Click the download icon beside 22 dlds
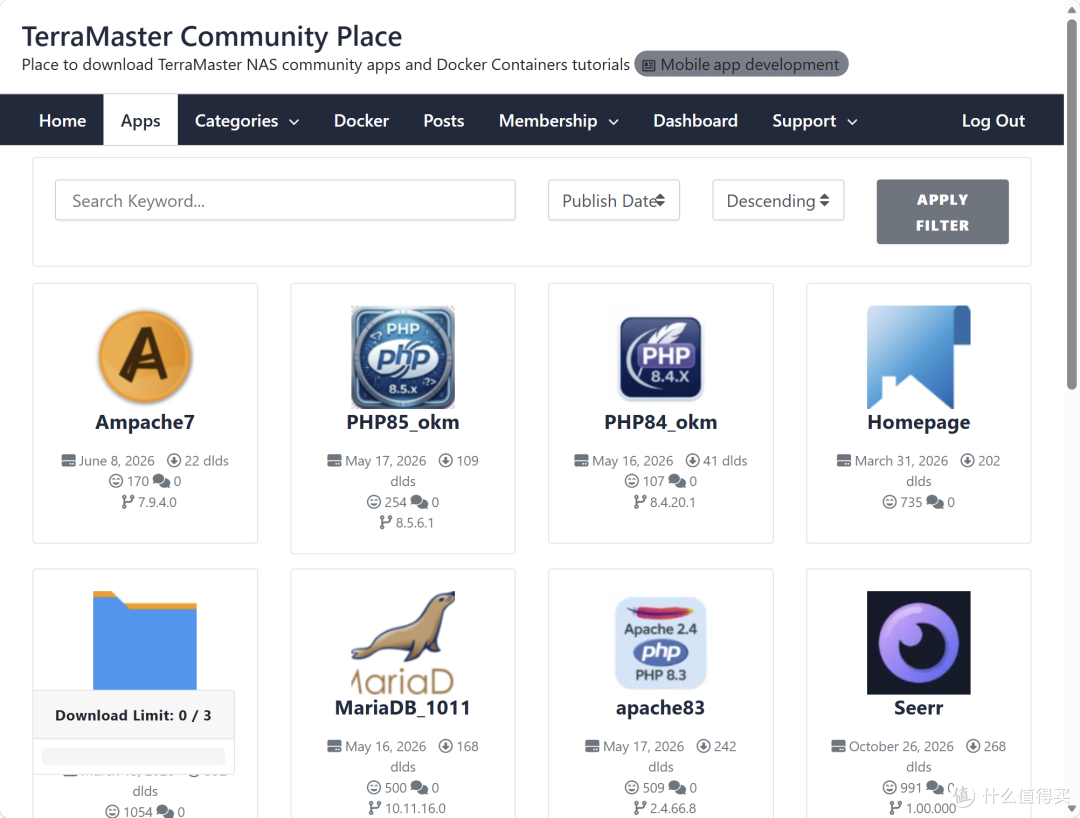This screenshot has height=818, width=1080. coord(174,461)
